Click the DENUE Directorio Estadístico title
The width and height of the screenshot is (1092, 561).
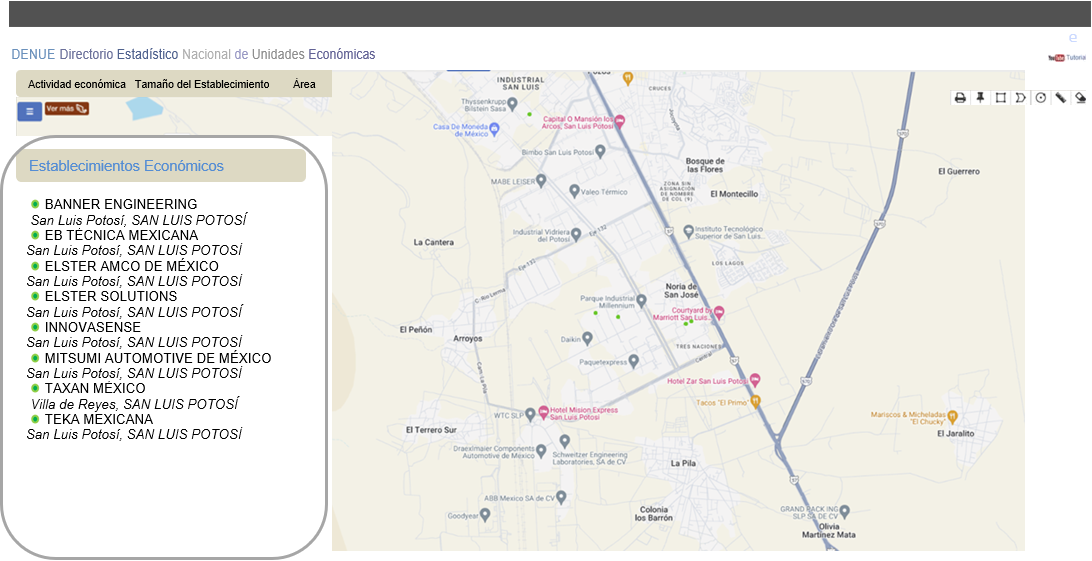point(193,54)
